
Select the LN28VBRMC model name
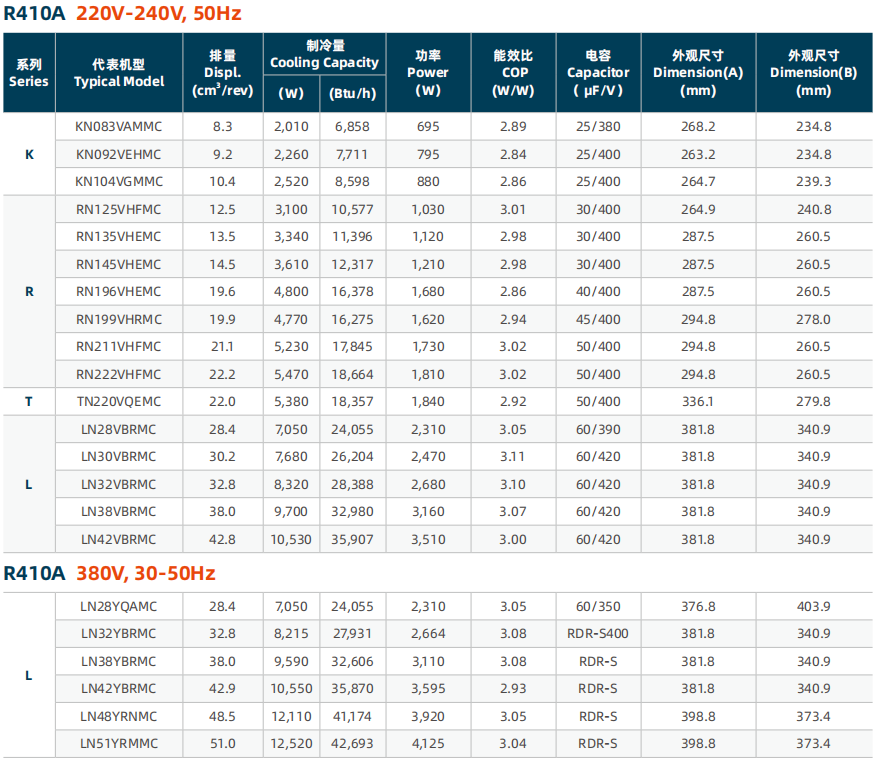coord(118,430)
